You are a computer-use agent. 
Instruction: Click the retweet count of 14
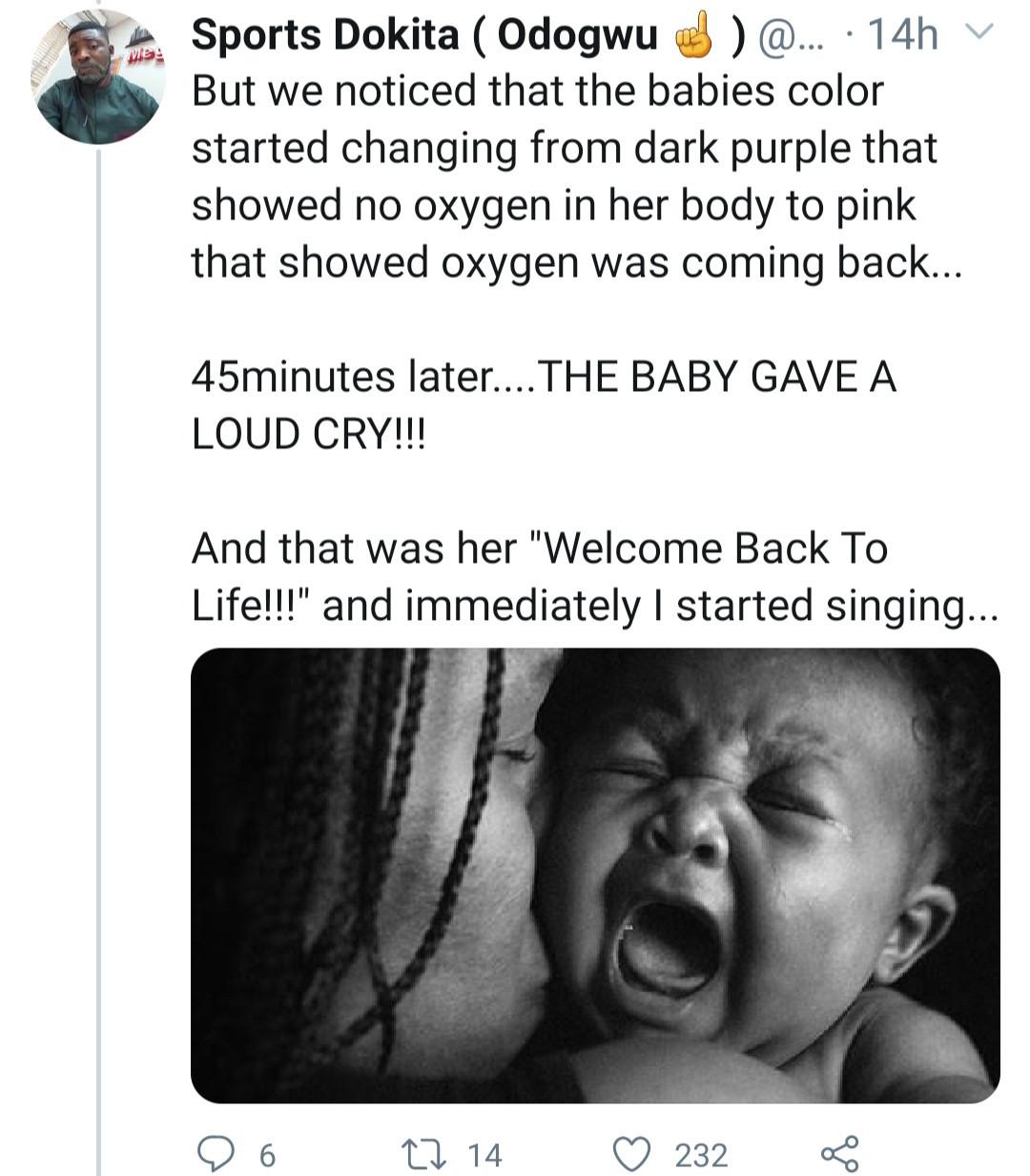(484, 1155)
